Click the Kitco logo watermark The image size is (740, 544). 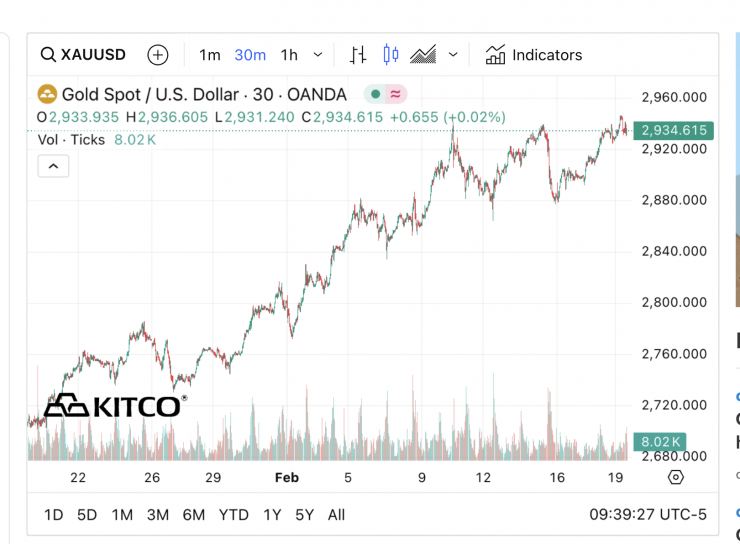click(113, 405)
